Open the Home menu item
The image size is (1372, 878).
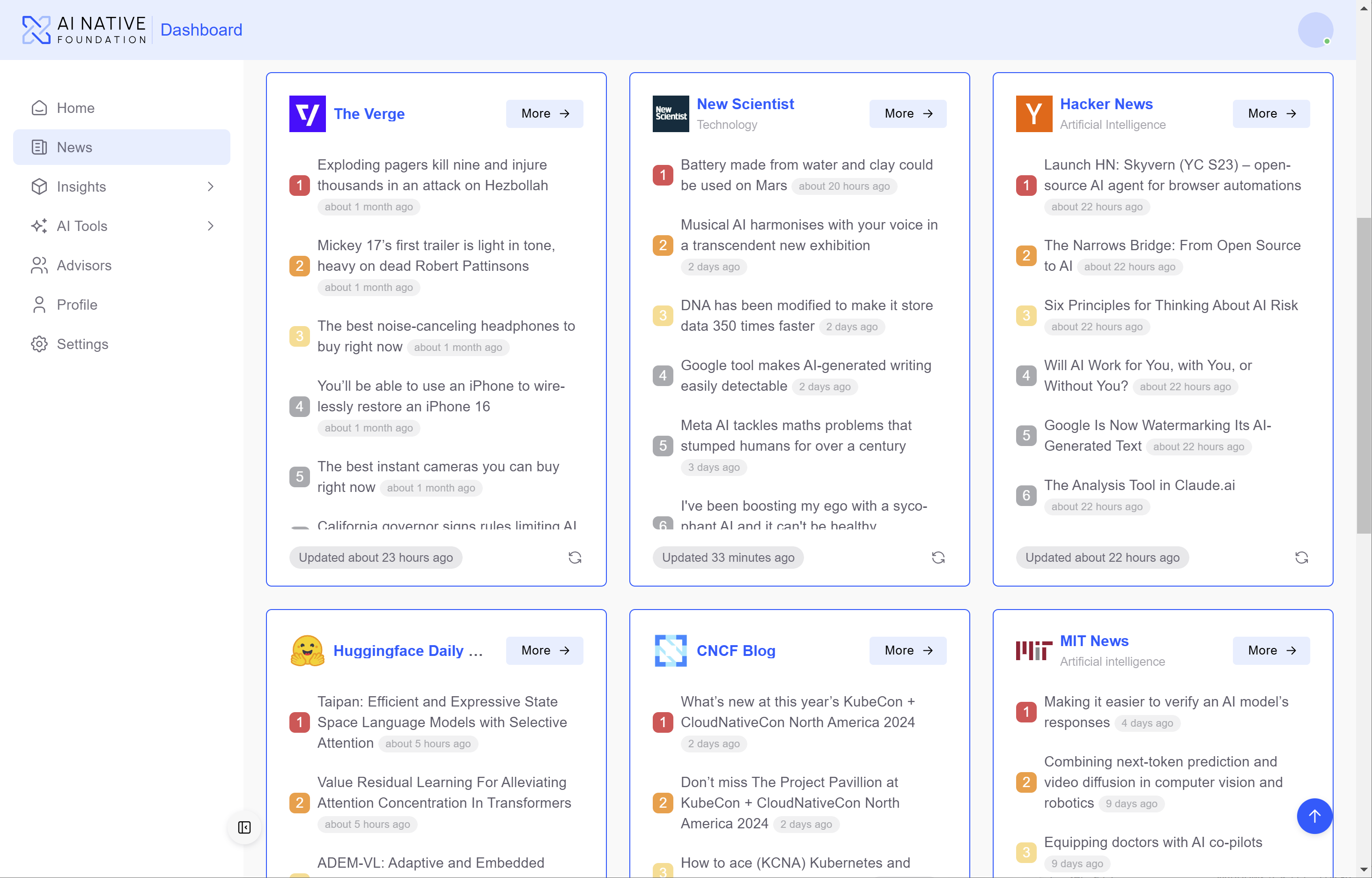click(x=75, y=108)
